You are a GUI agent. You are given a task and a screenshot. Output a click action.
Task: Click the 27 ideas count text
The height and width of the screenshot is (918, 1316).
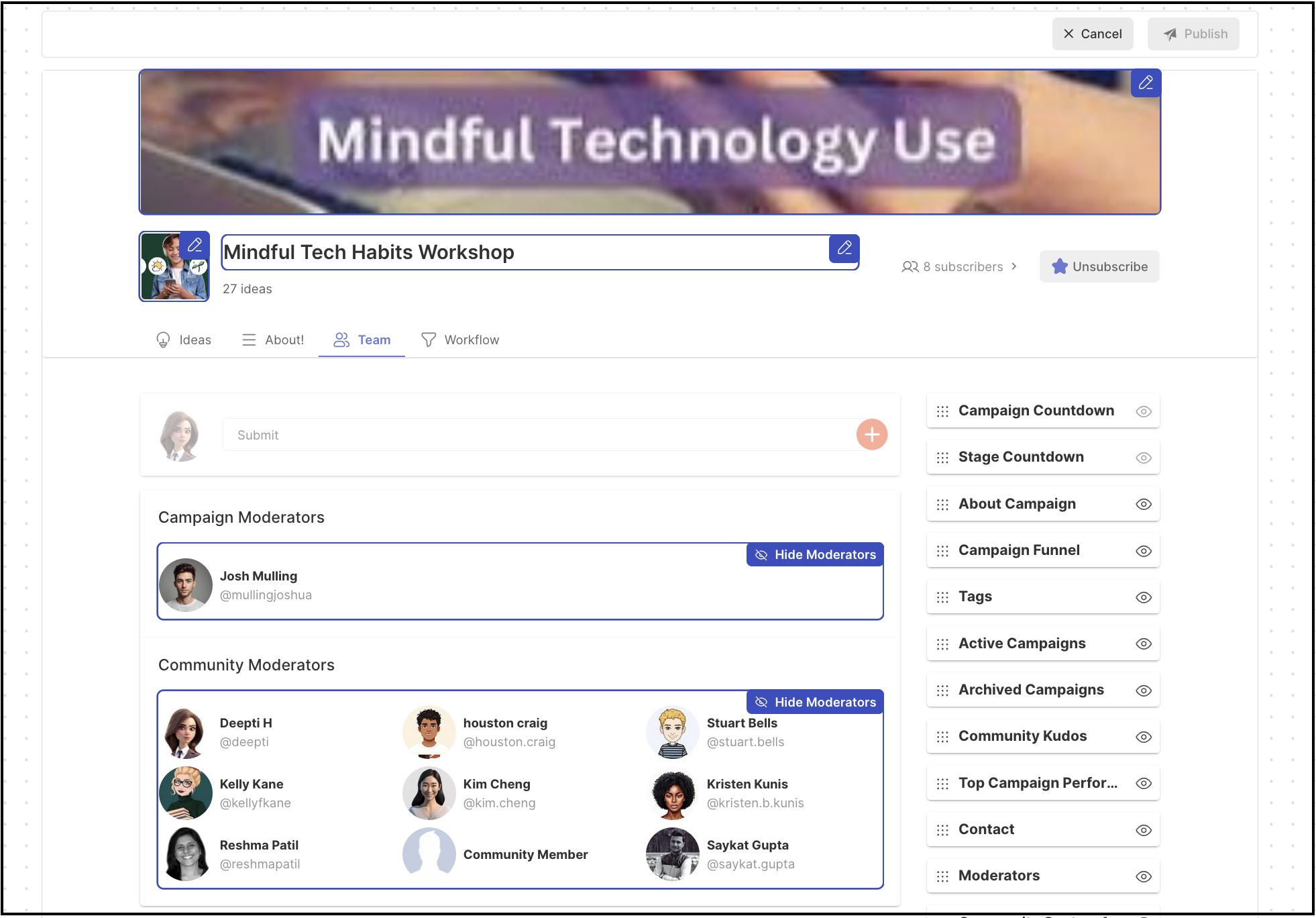(x=248, y=289)
